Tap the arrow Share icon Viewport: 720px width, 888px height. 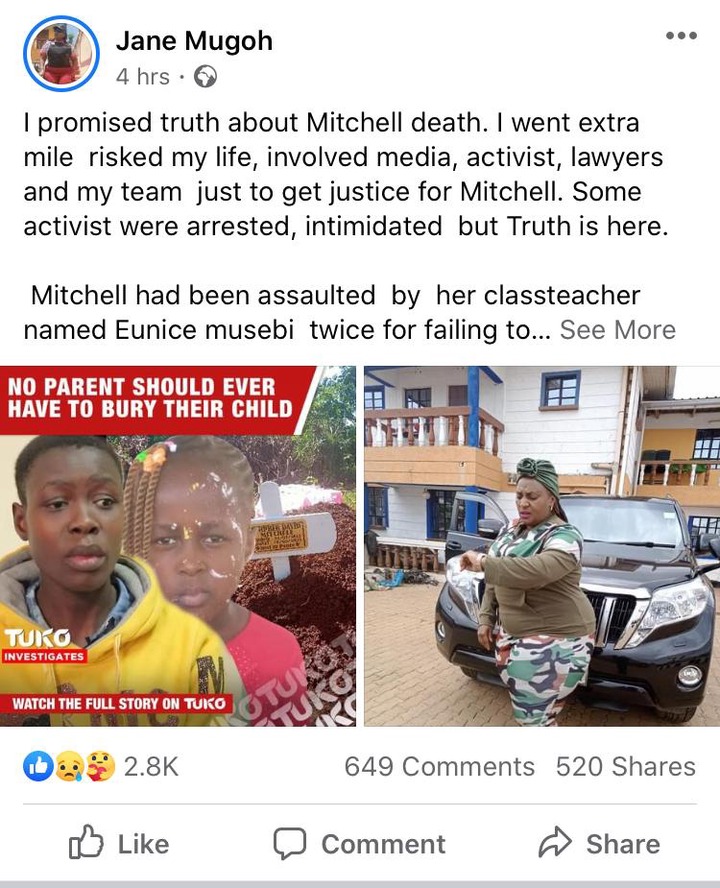[x=555, y=842]
